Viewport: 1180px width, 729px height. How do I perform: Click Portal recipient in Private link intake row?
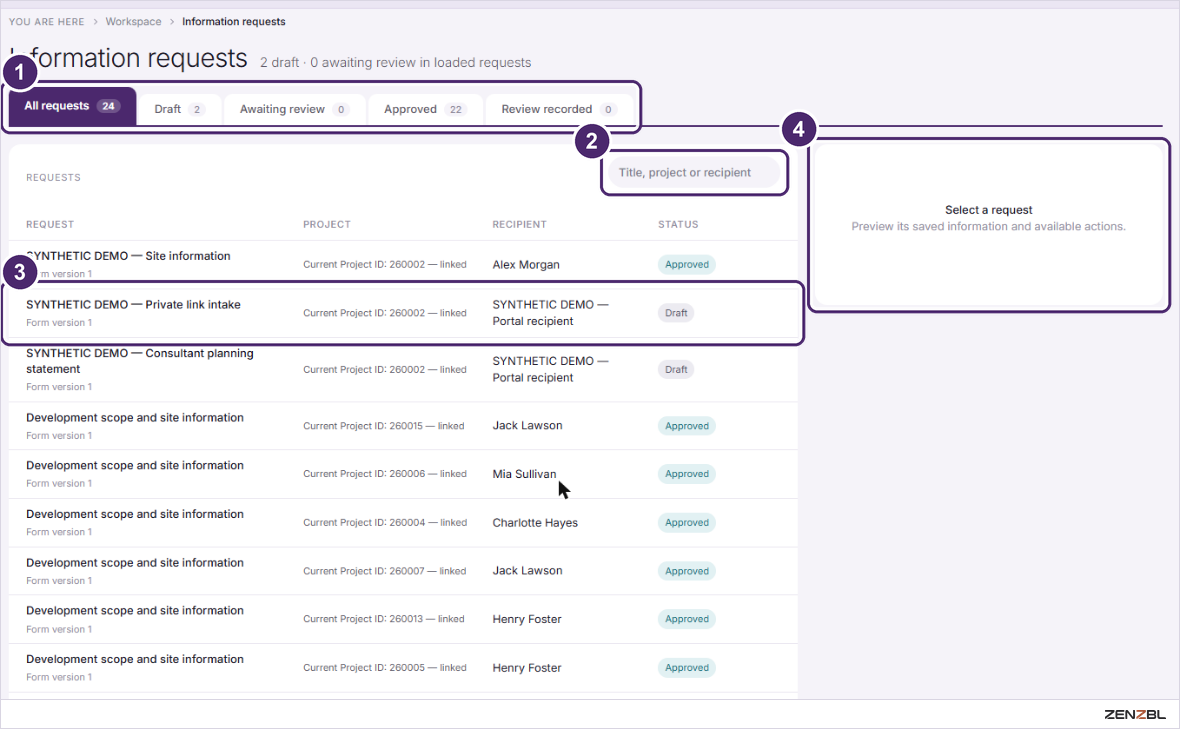(x=550, y=313)
